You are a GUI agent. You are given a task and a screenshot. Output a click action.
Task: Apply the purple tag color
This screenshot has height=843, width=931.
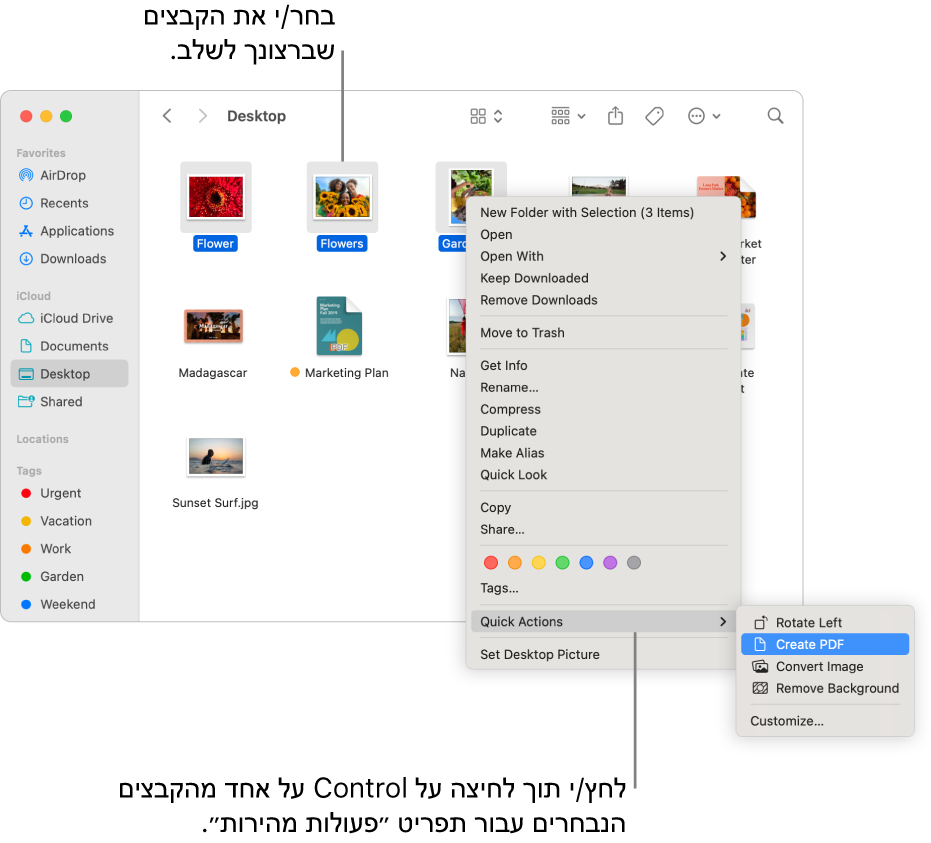pyautogui.click(x=610, y=563)
